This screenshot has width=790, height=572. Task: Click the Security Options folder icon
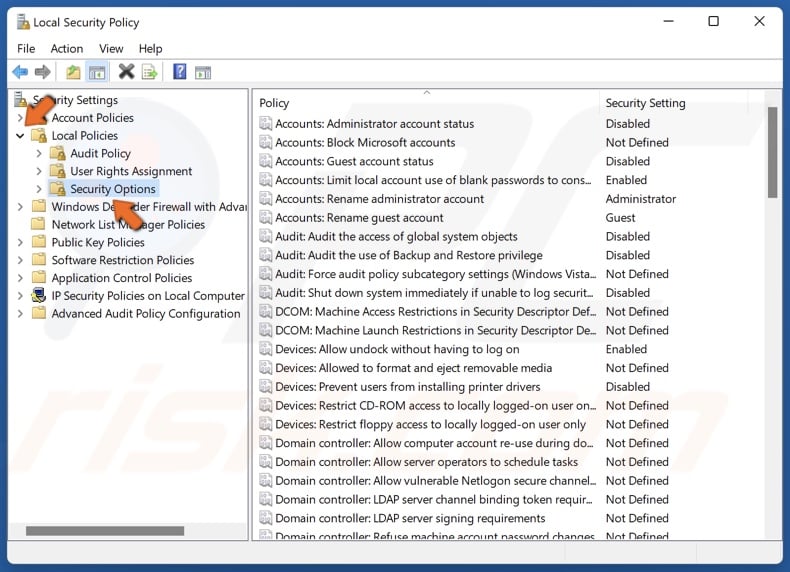pyautogui.click(x=57, y=189)
